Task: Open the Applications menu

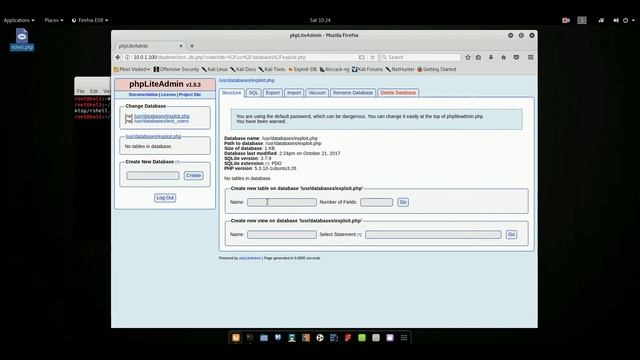Action: [19, 20]
